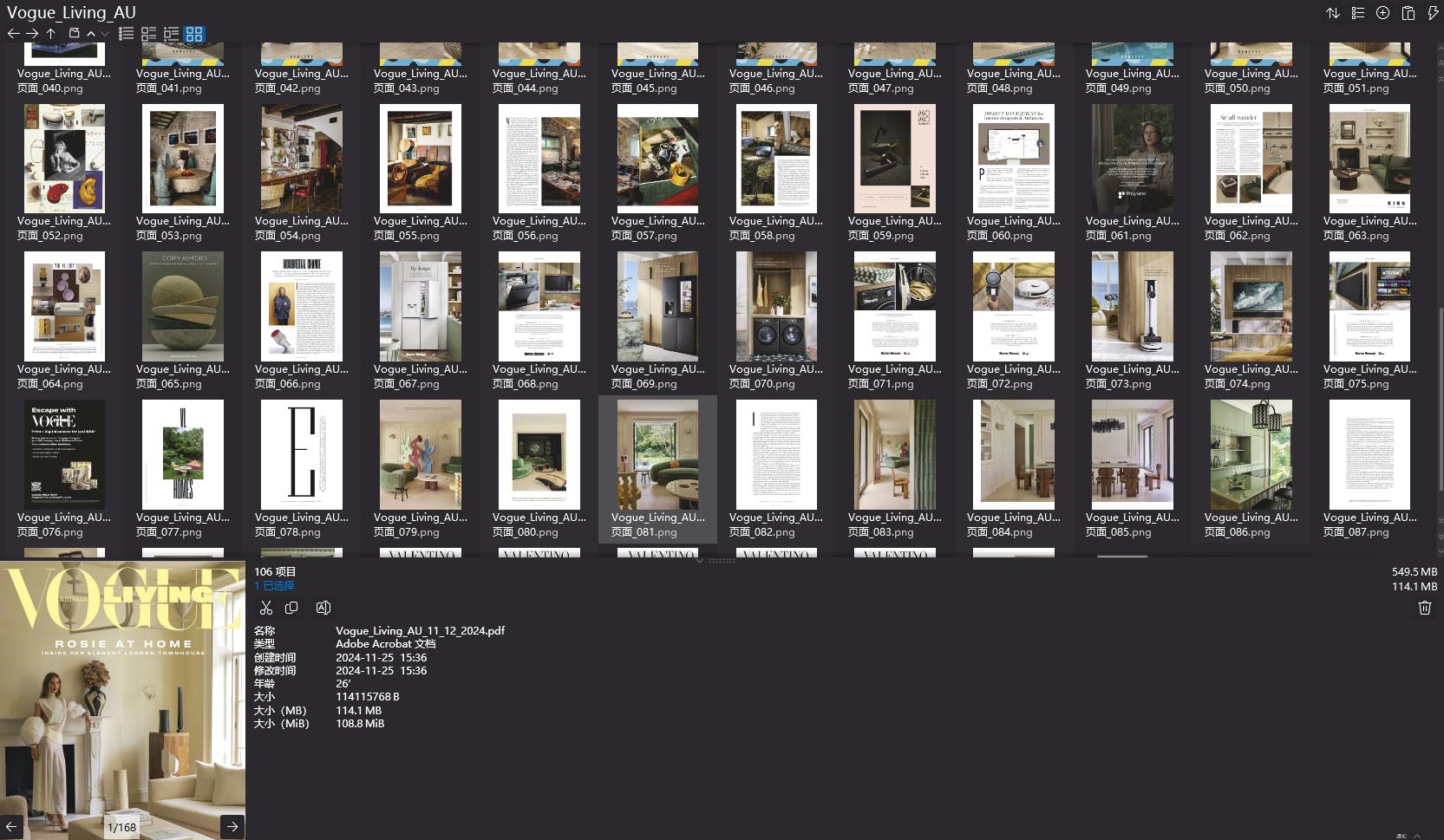Navigate up to the parent folder
This screenshot has height=840, width=1444.
[51, 34]
